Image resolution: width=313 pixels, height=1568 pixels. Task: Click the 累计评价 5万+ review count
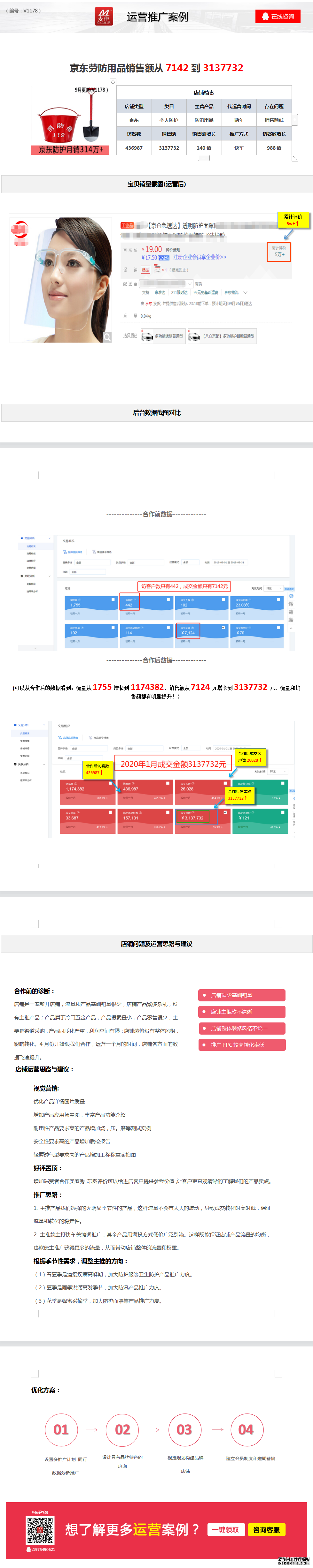pyautogui.click(x=279, y=252)
